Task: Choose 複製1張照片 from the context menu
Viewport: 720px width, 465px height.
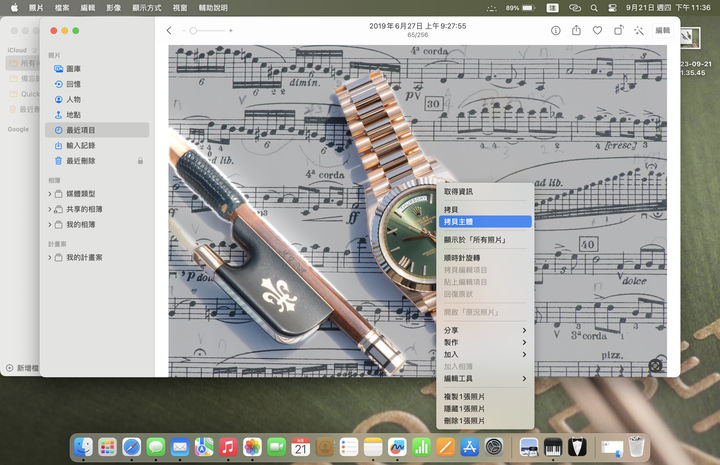Action: tap(485, 397)
